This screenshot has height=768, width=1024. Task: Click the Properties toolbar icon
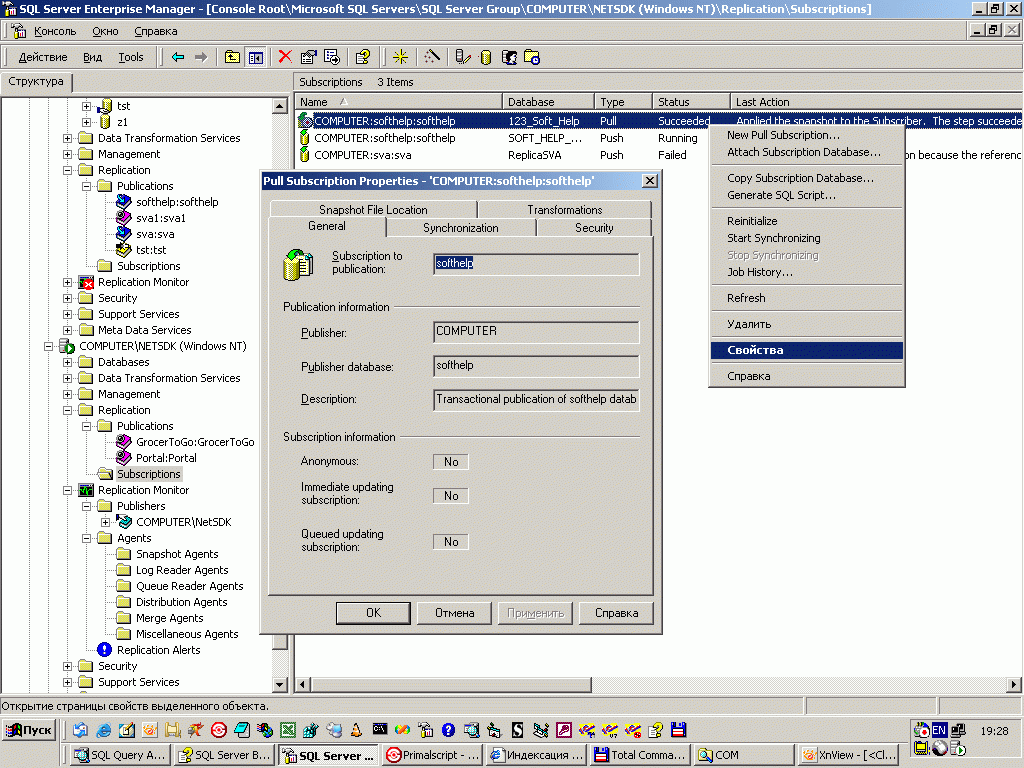pyautogui.click(x=308, y=57)
